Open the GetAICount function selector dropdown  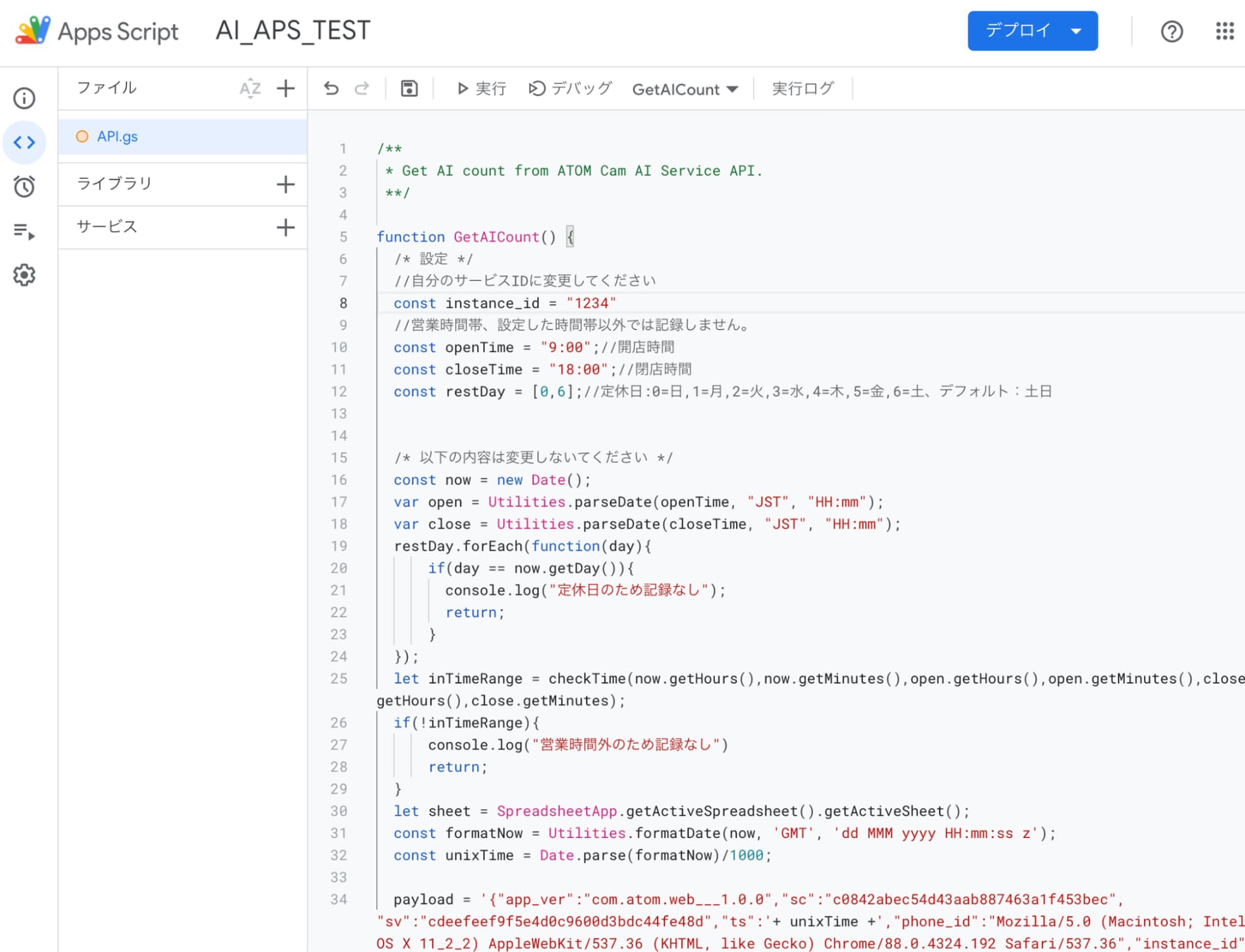[x=685, y=89]
